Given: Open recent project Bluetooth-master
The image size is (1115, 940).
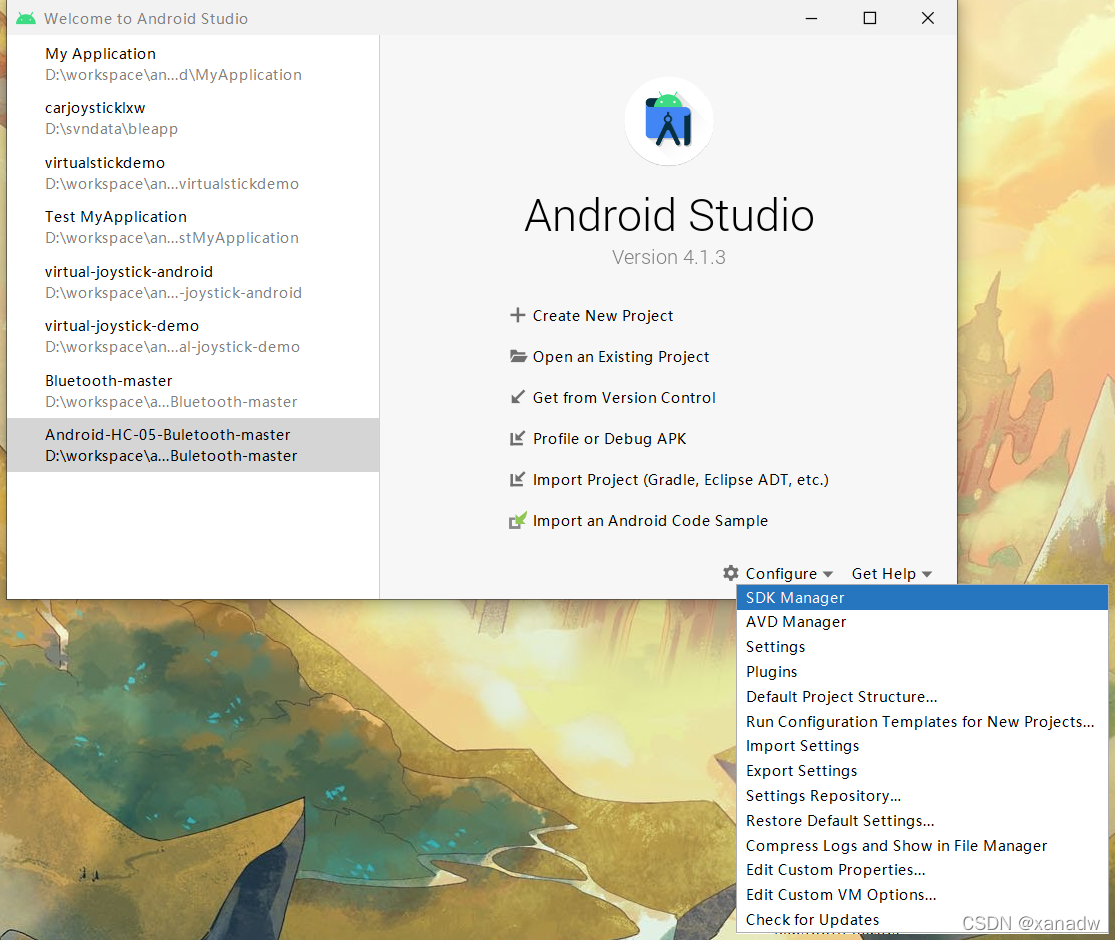Looking at the screenshot, I should click(x=193, y=390).
